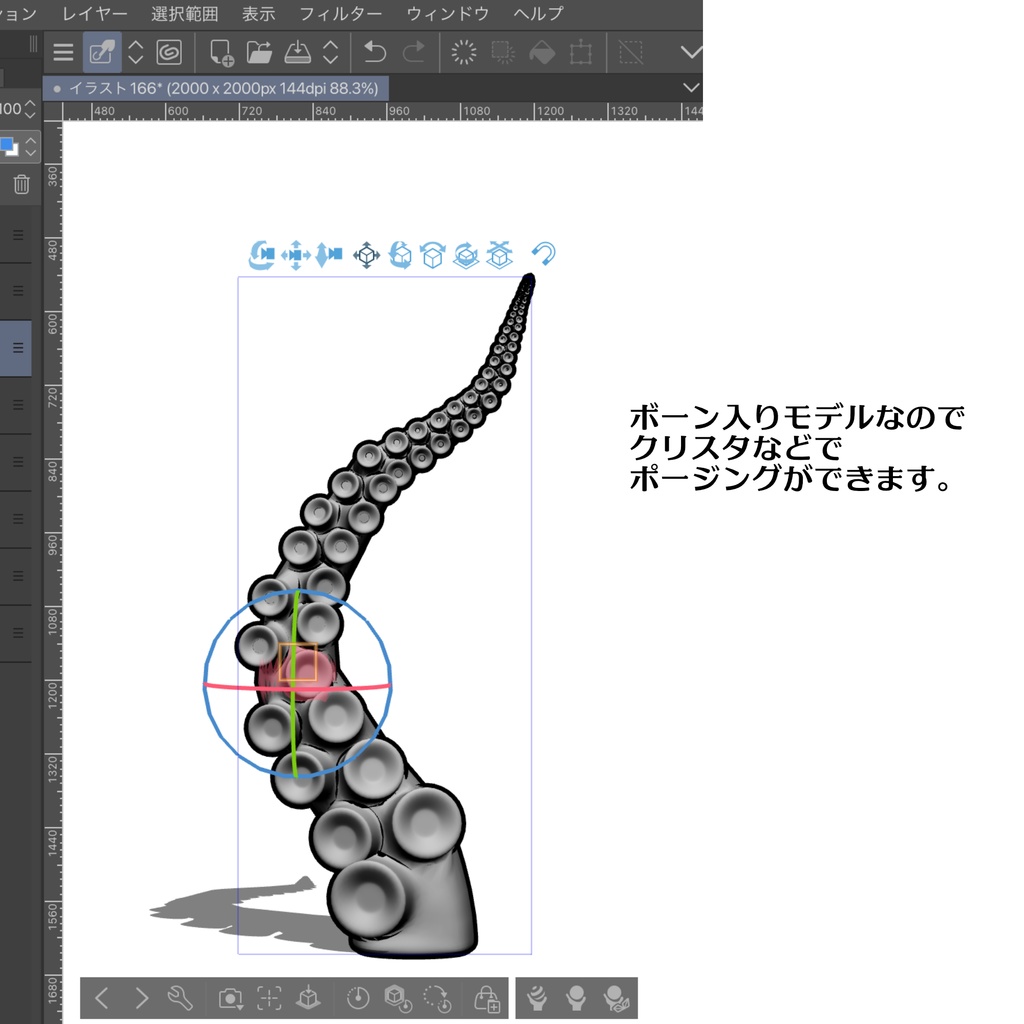This screenshot has width=1024, height=1024.
Task: Tap the 3D camera rotate icon above the tentacle
Action: 260,255
